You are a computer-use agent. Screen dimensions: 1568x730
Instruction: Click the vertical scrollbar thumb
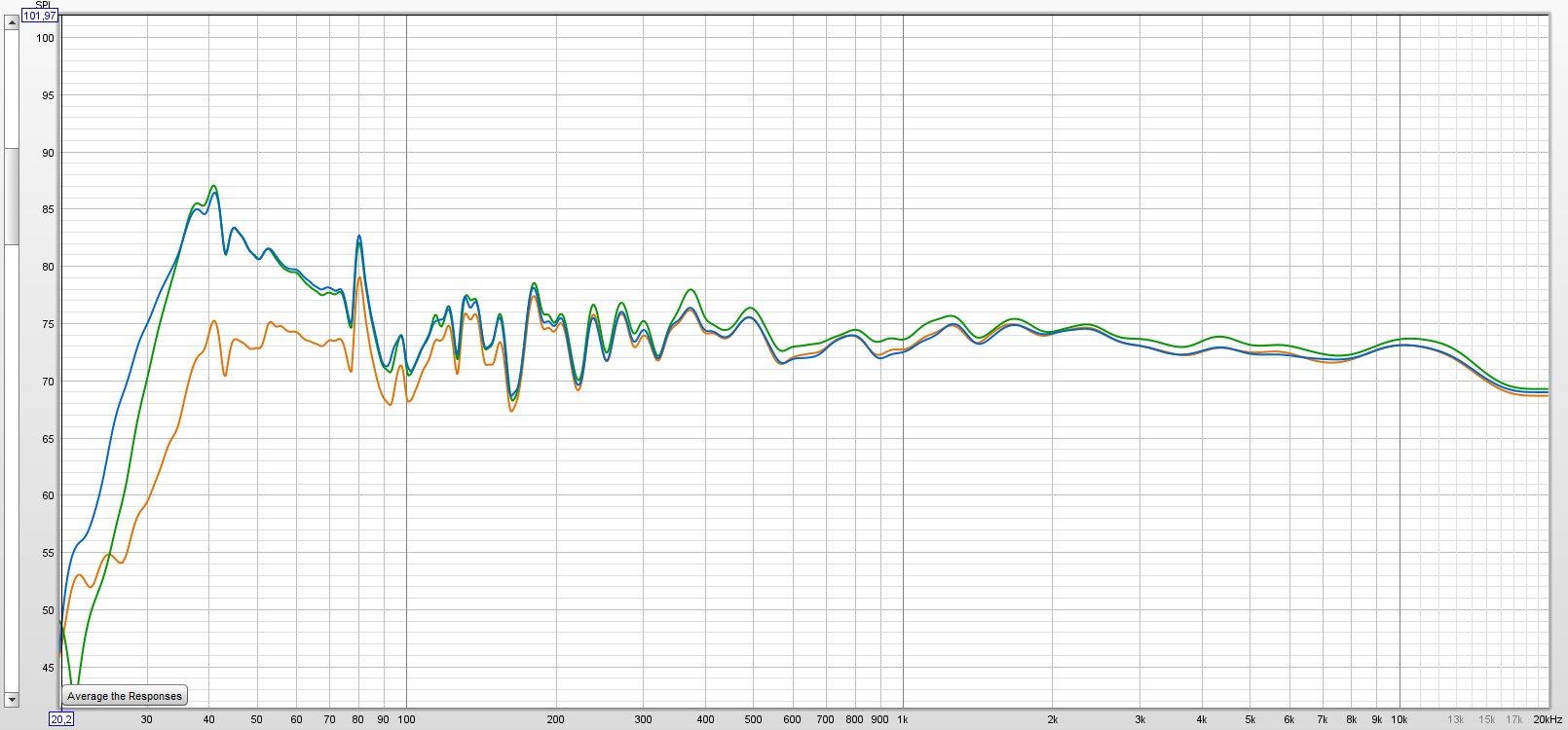(12, 196)
